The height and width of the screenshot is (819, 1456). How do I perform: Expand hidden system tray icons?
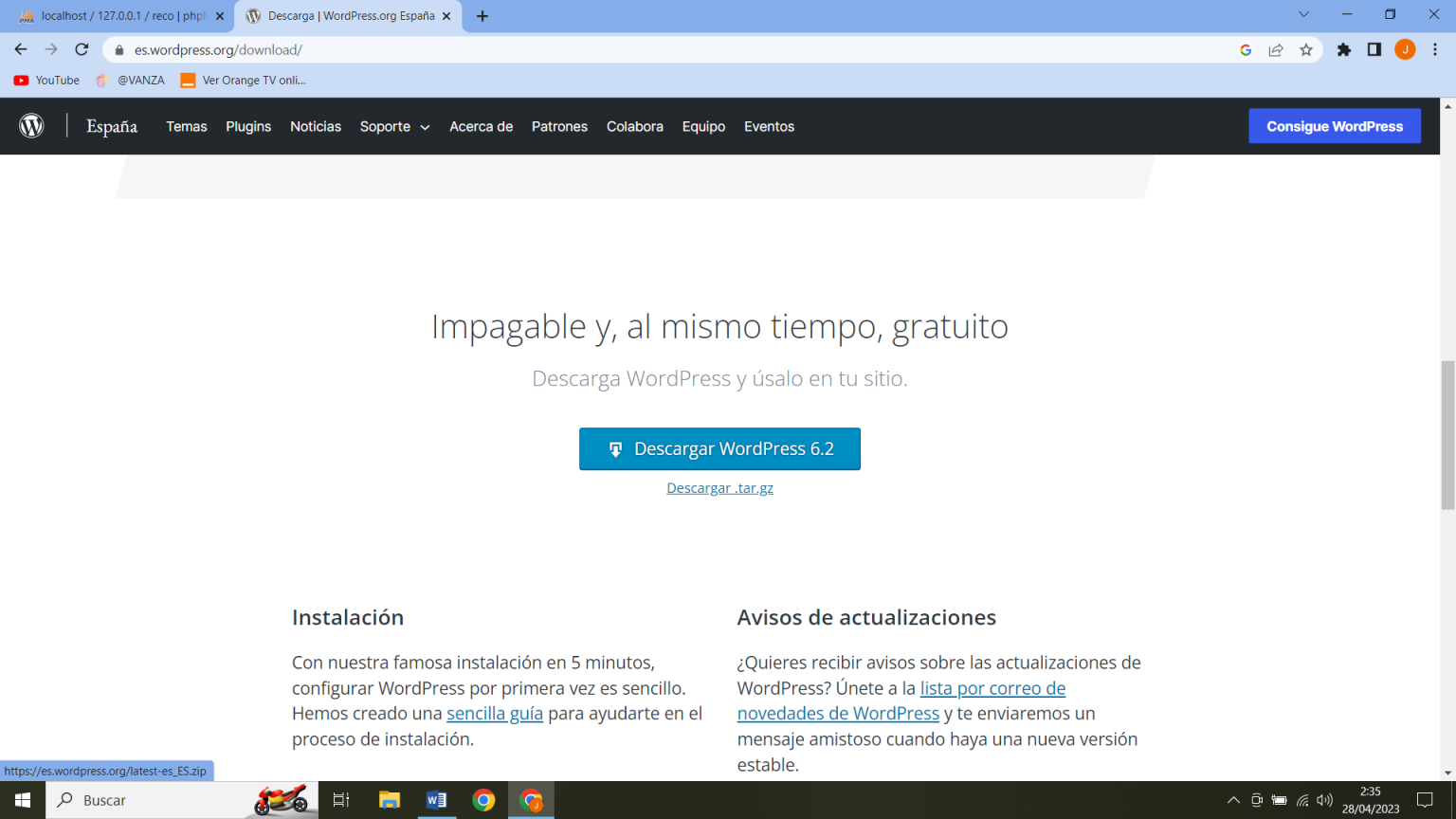[1234, 800]
